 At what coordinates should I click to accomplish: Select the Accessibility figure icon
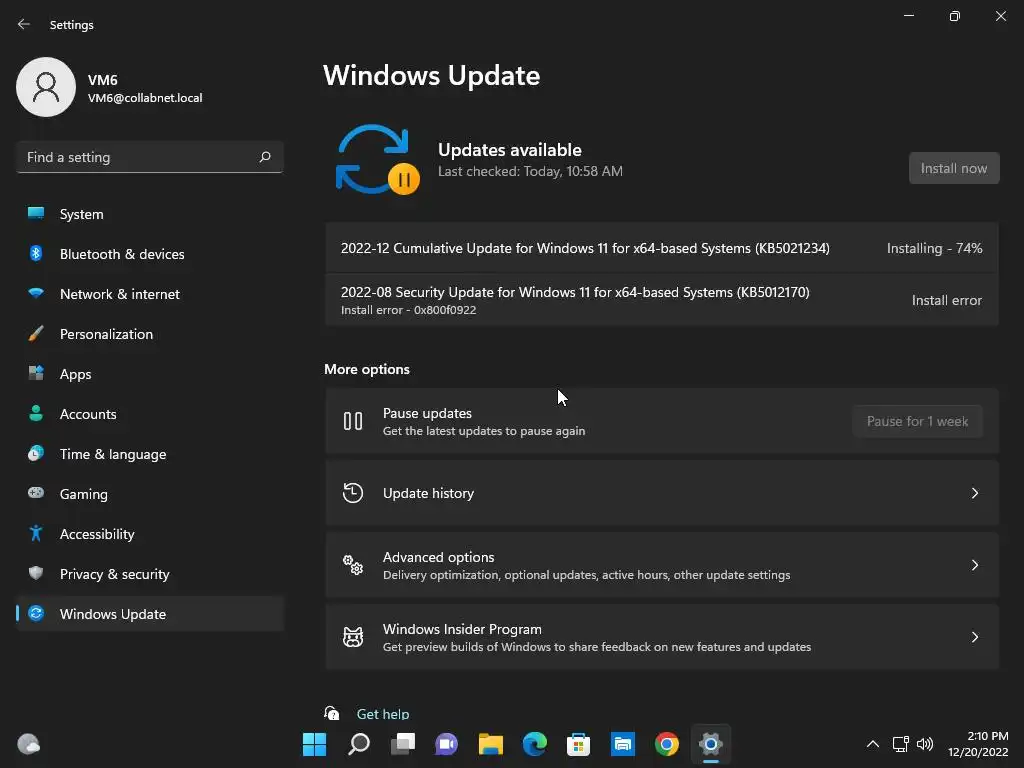(36, 534)
